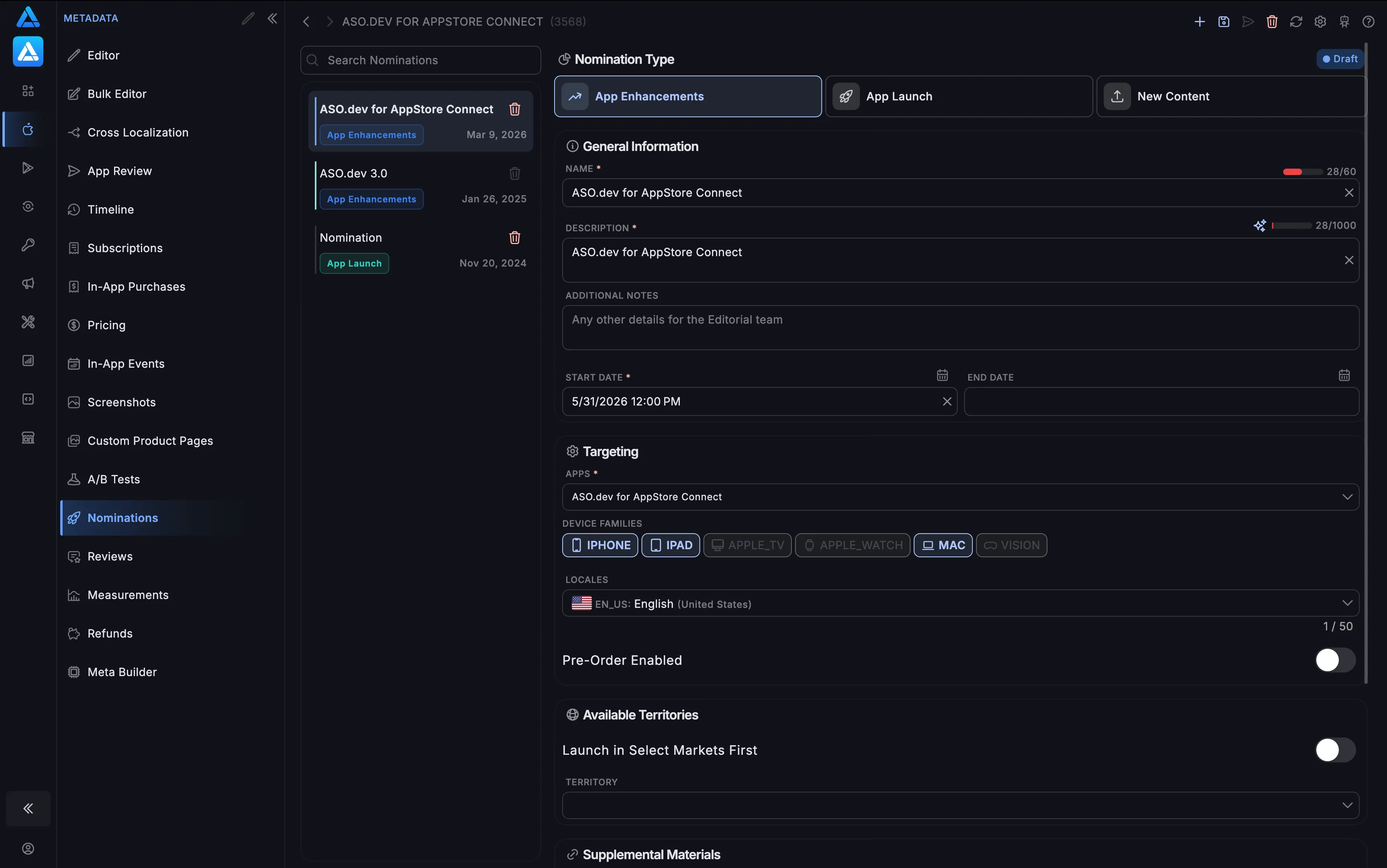Enable the APPLE_WATCH device family

pyautogui.click(x=853, y=545)
